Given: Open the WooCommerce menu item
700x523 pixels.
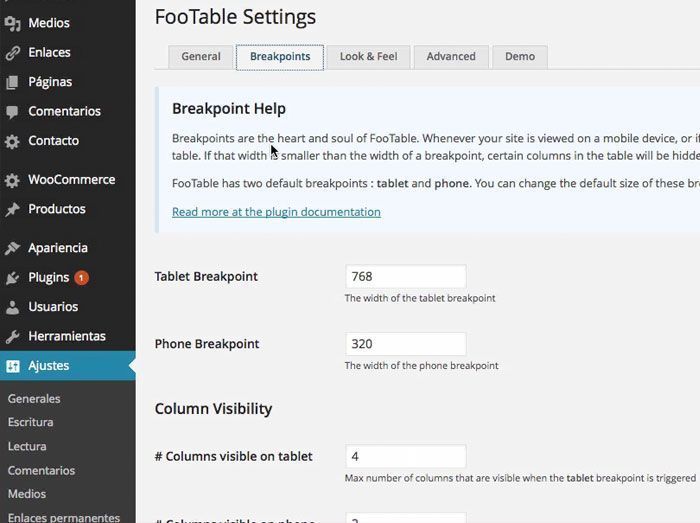Looking at the screenshot, I should pos(68,179).
